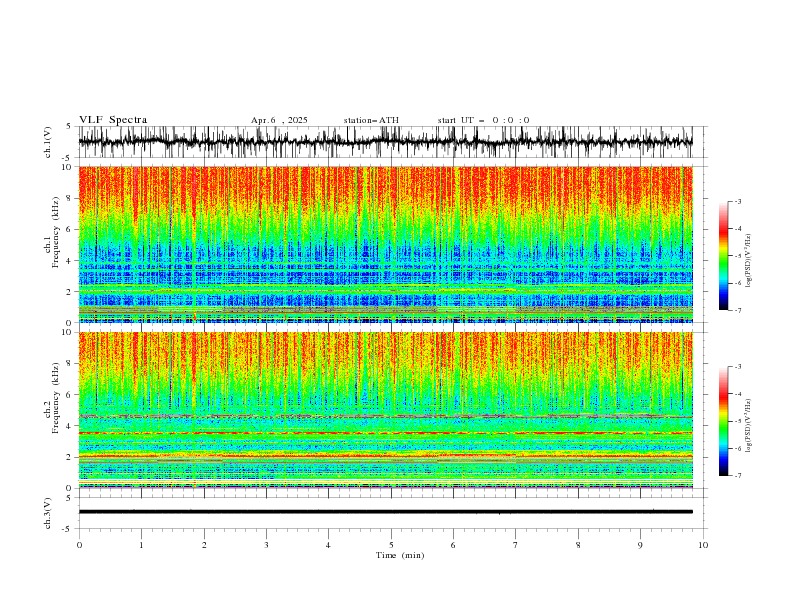Click inside the ch.2 spectrogram panel
This screenshot has width=792, height=612.
click(385, 410)
